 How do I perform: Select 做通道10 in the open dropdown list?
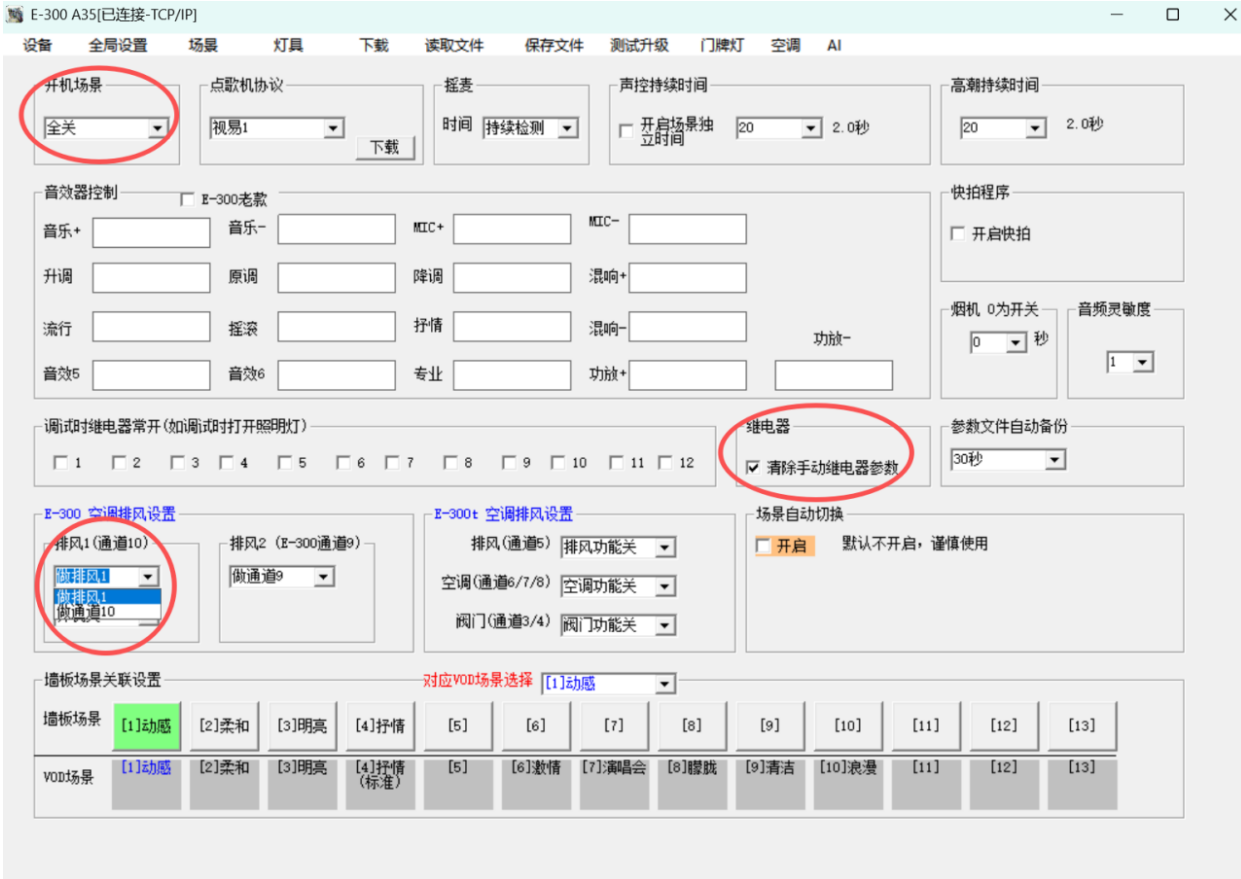coord(107,611)
